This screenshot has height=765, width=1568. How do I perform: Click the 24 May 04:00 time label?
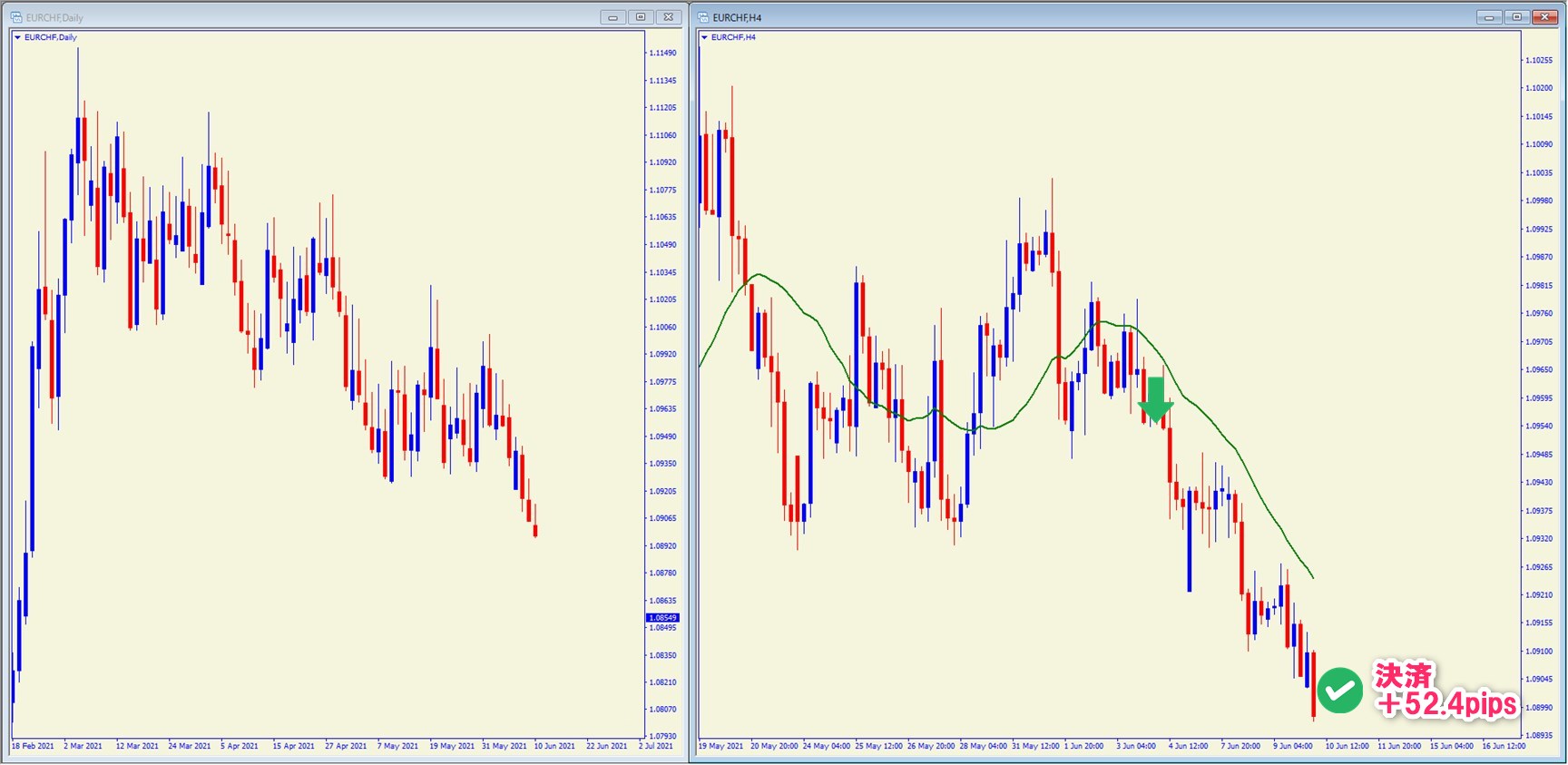(826, 746)
